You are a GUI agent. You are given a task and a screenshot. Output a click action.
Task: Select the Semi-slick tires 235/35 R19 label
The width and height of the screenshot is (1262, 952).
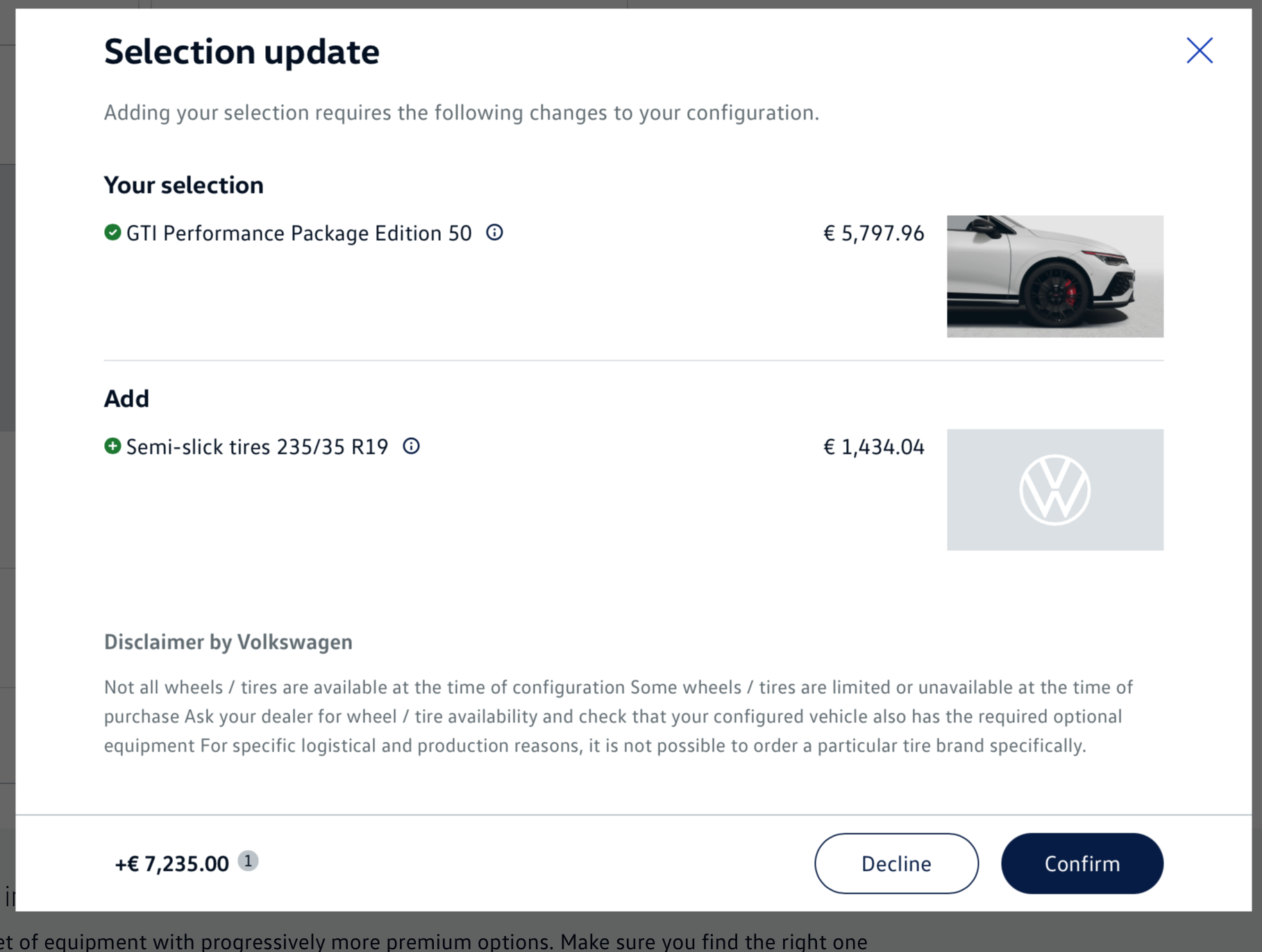pos(257,447)
